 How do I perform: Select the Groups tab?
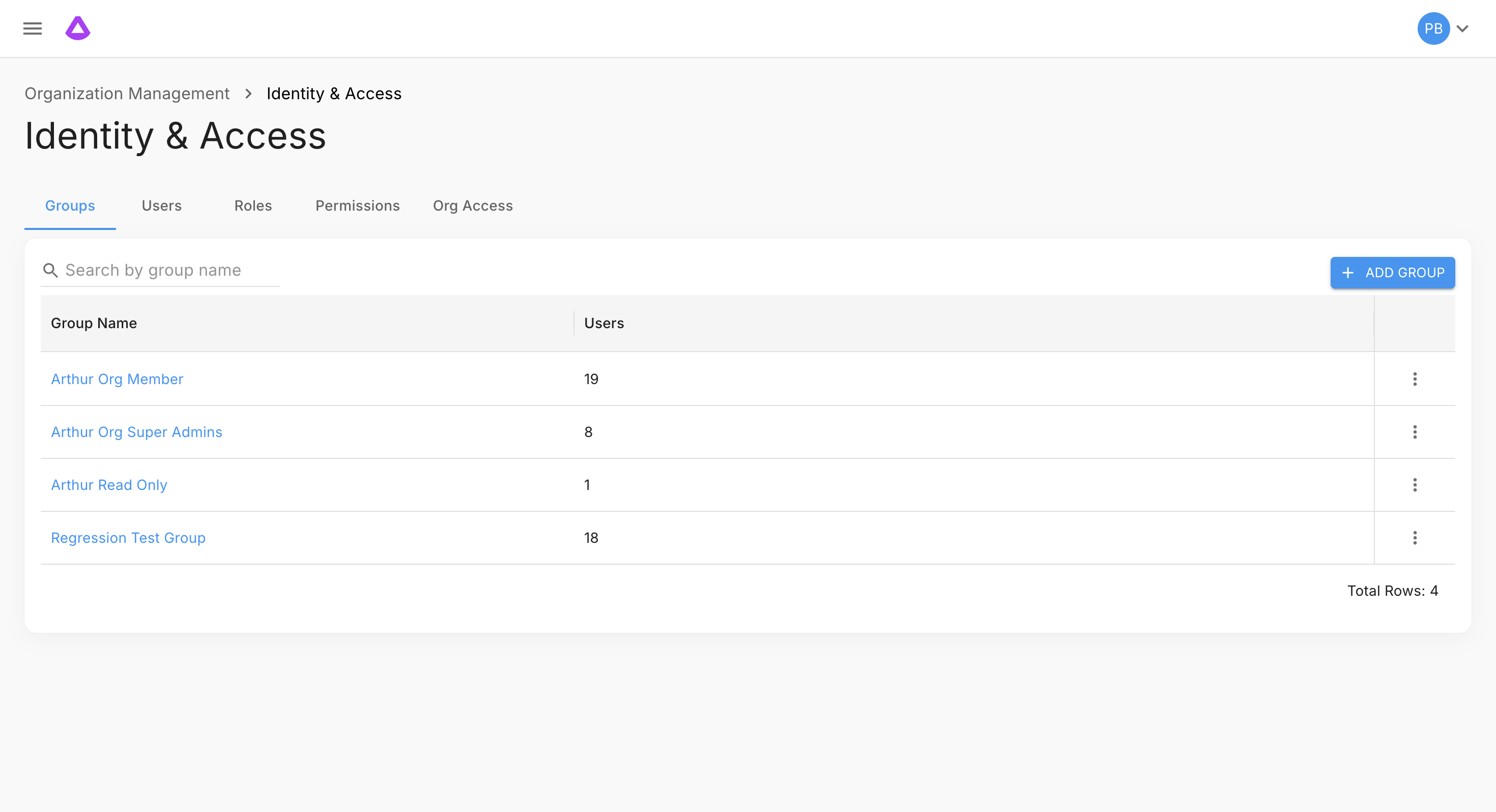[x=70, y=206]
